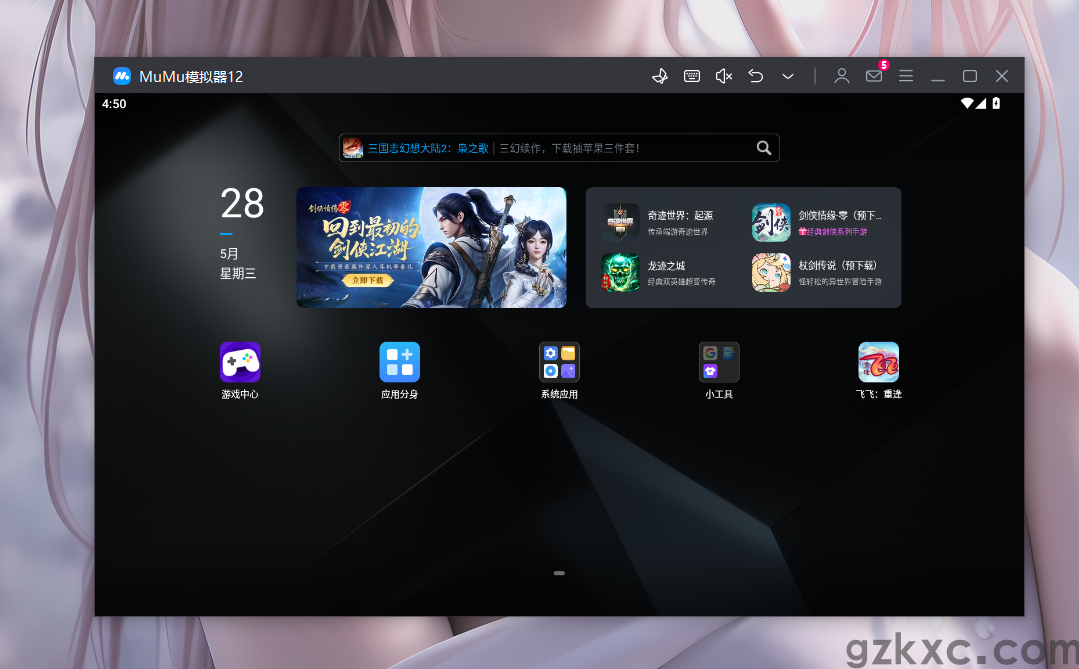
Task: Open the 剑侠情缘 promotional banner
Action: click(431, 247)
